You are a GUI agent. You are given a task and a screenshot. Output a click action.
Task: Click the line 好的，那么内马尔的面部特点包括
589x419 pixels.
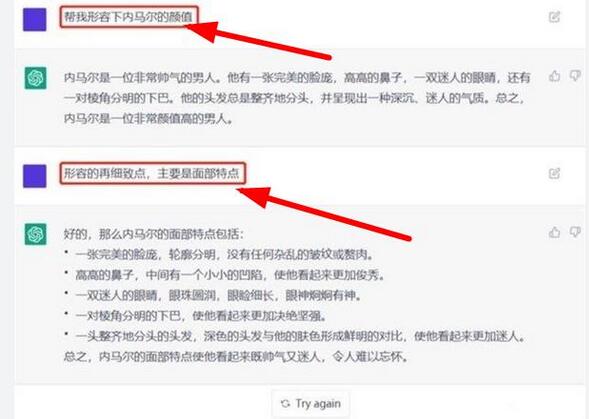click(154, 234)
